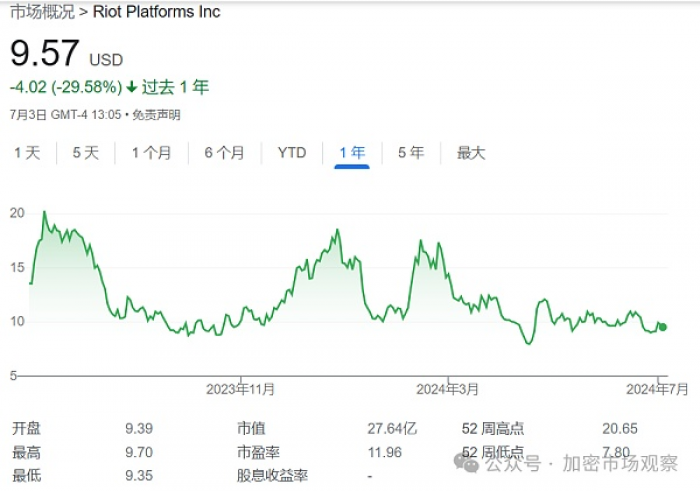
Task: Click the 2023年11月 axis label
Action: (x=240, y=390)
